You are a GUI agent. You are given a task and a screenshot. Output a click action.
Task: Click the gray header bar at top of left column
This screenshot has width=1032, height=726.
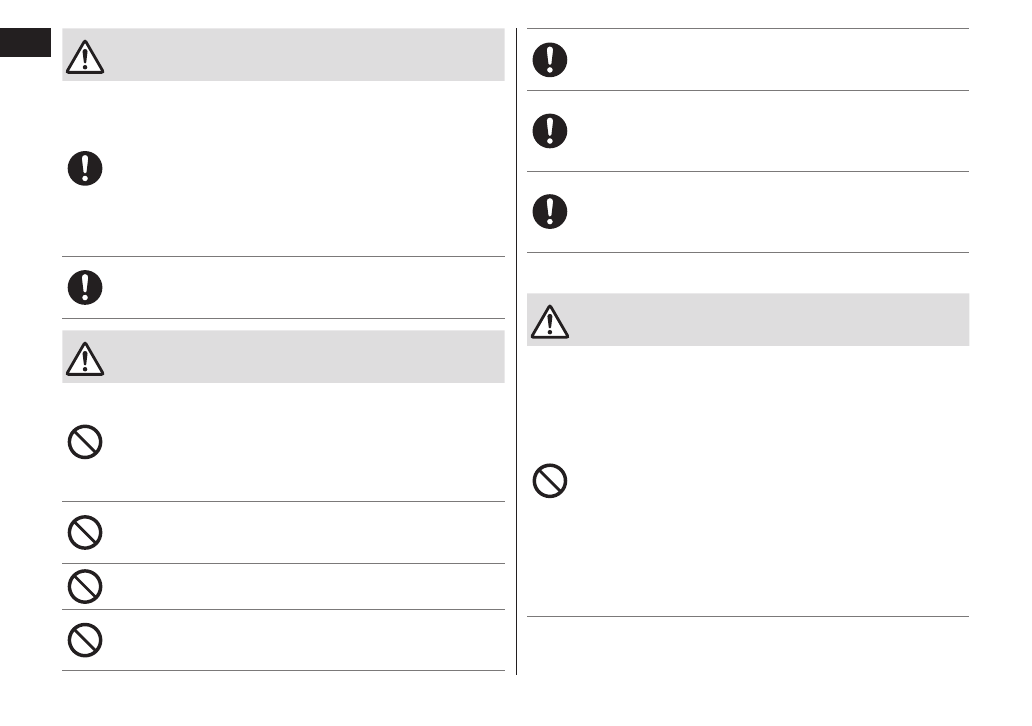[300, 54]
